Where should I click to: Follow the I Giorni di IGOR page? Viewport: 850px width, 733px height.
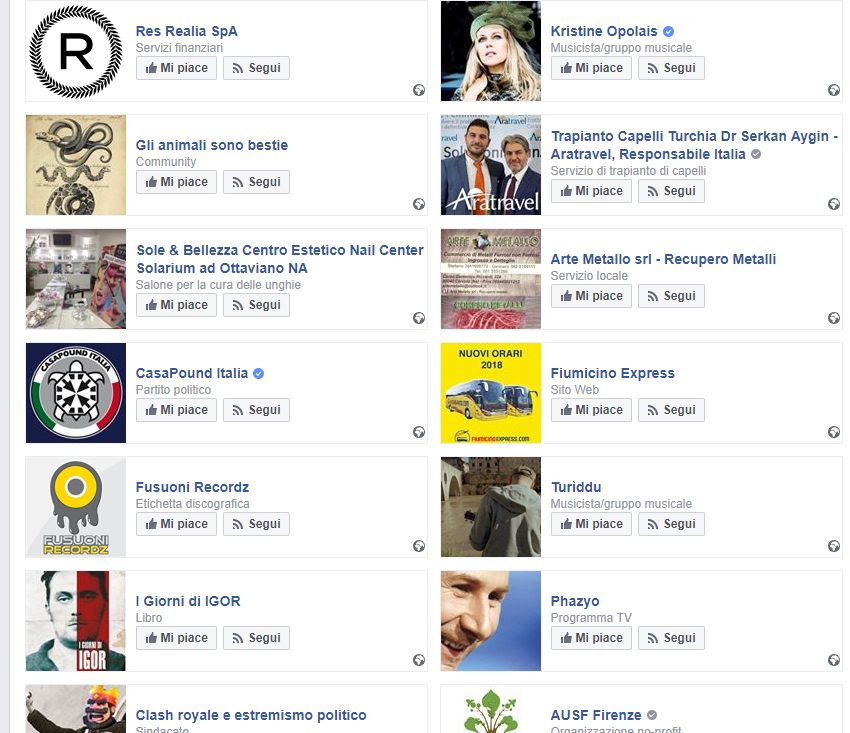point(256,638)
